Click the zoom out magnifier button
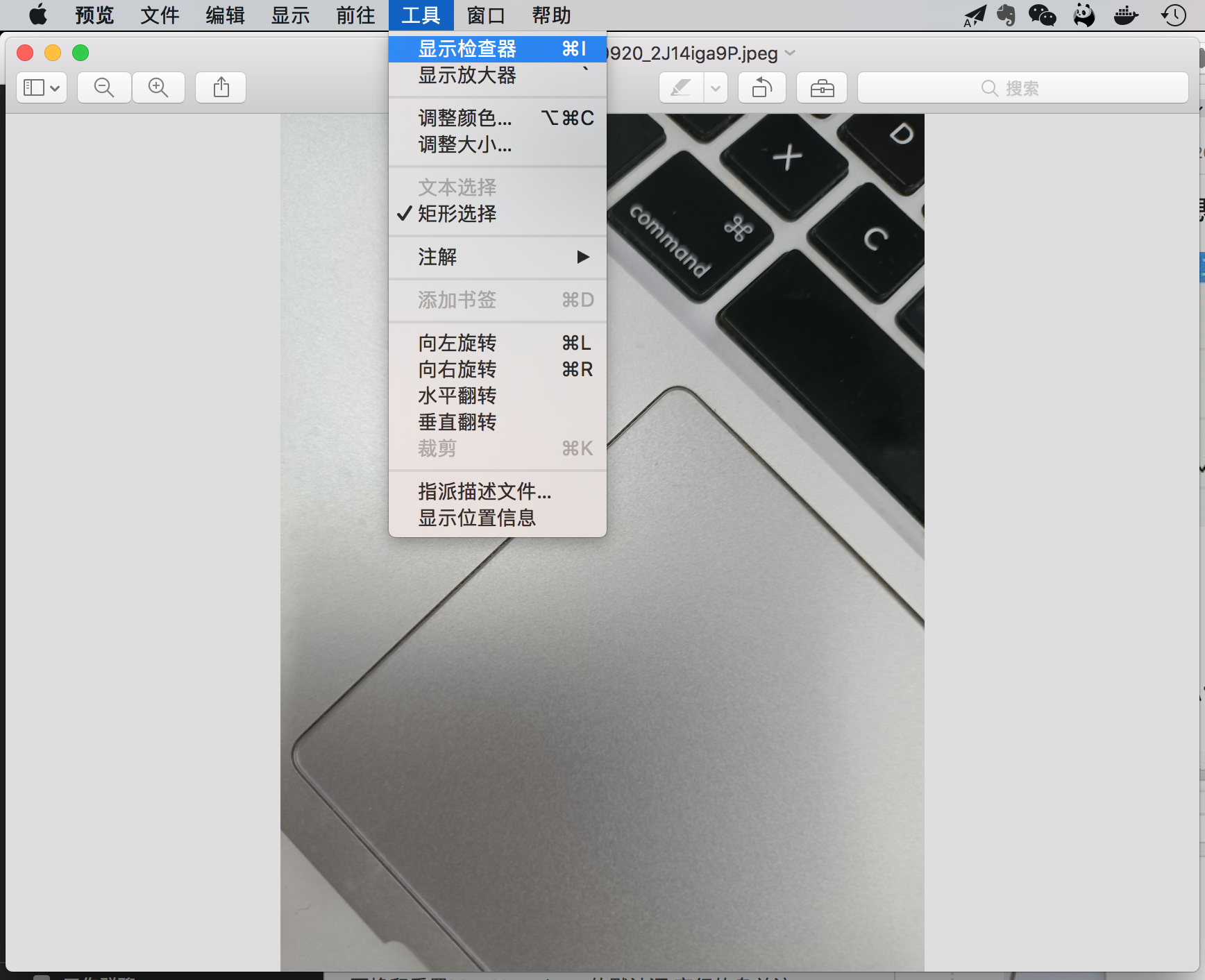This screenshot has height=980, width=1205. (104, 87)
